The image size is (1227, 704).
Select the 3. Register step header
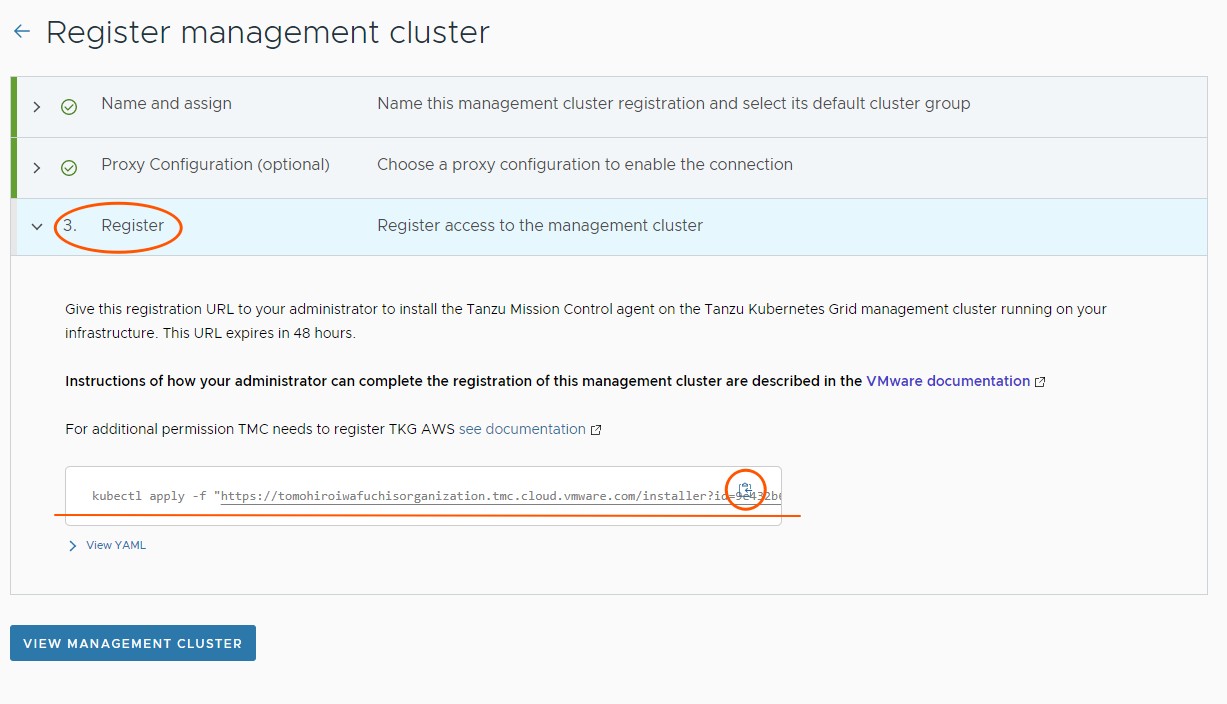pos(132,226)
